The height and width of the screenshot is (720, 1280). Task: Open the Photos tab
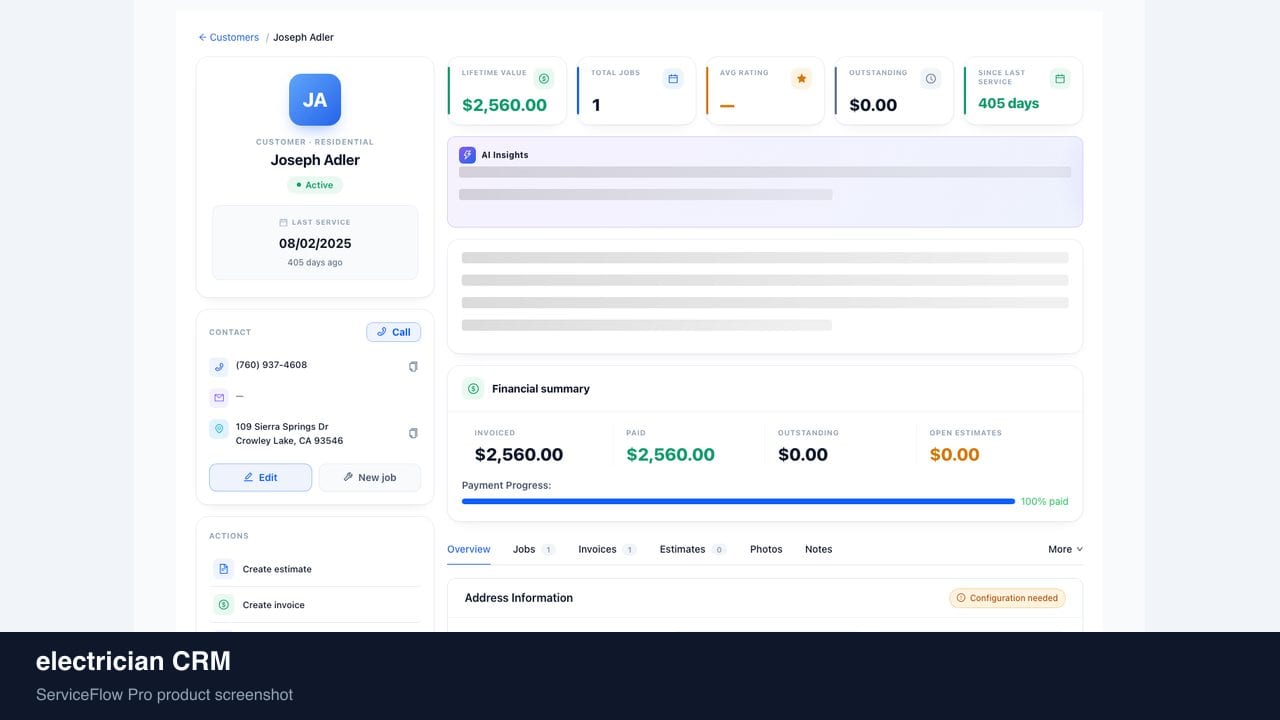click(766, 549)
